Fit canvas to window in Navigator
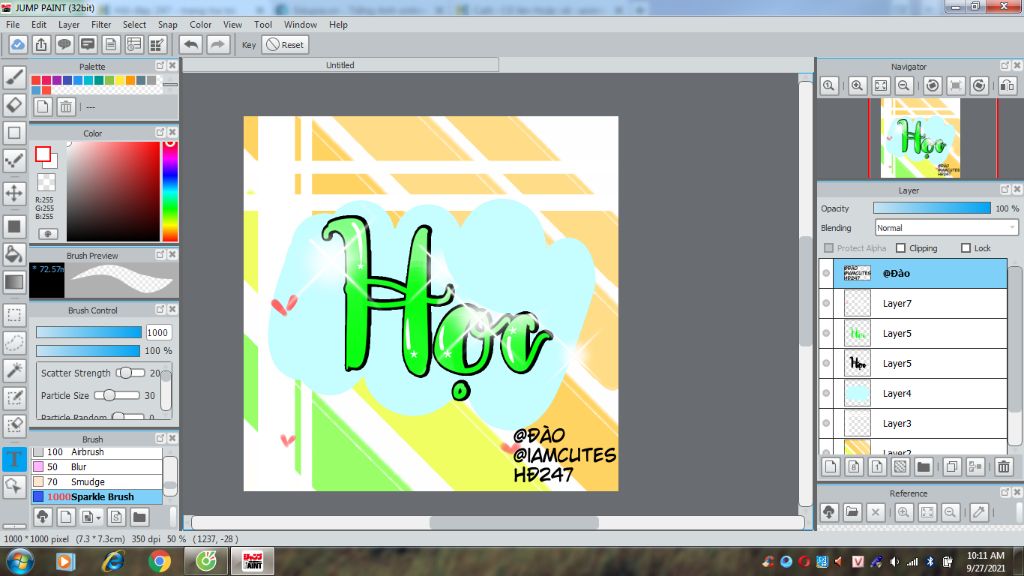The width and height of the screenshot is (1024, 576). coord(880,86)
